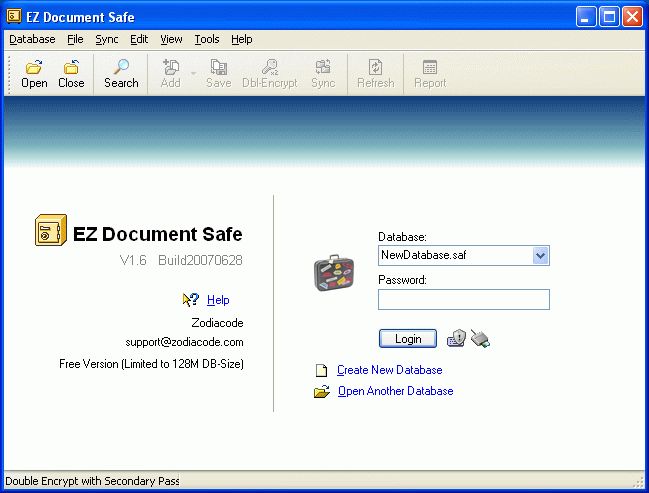
Task: Click the Open toolbar icon
Action: coord(34,67)
